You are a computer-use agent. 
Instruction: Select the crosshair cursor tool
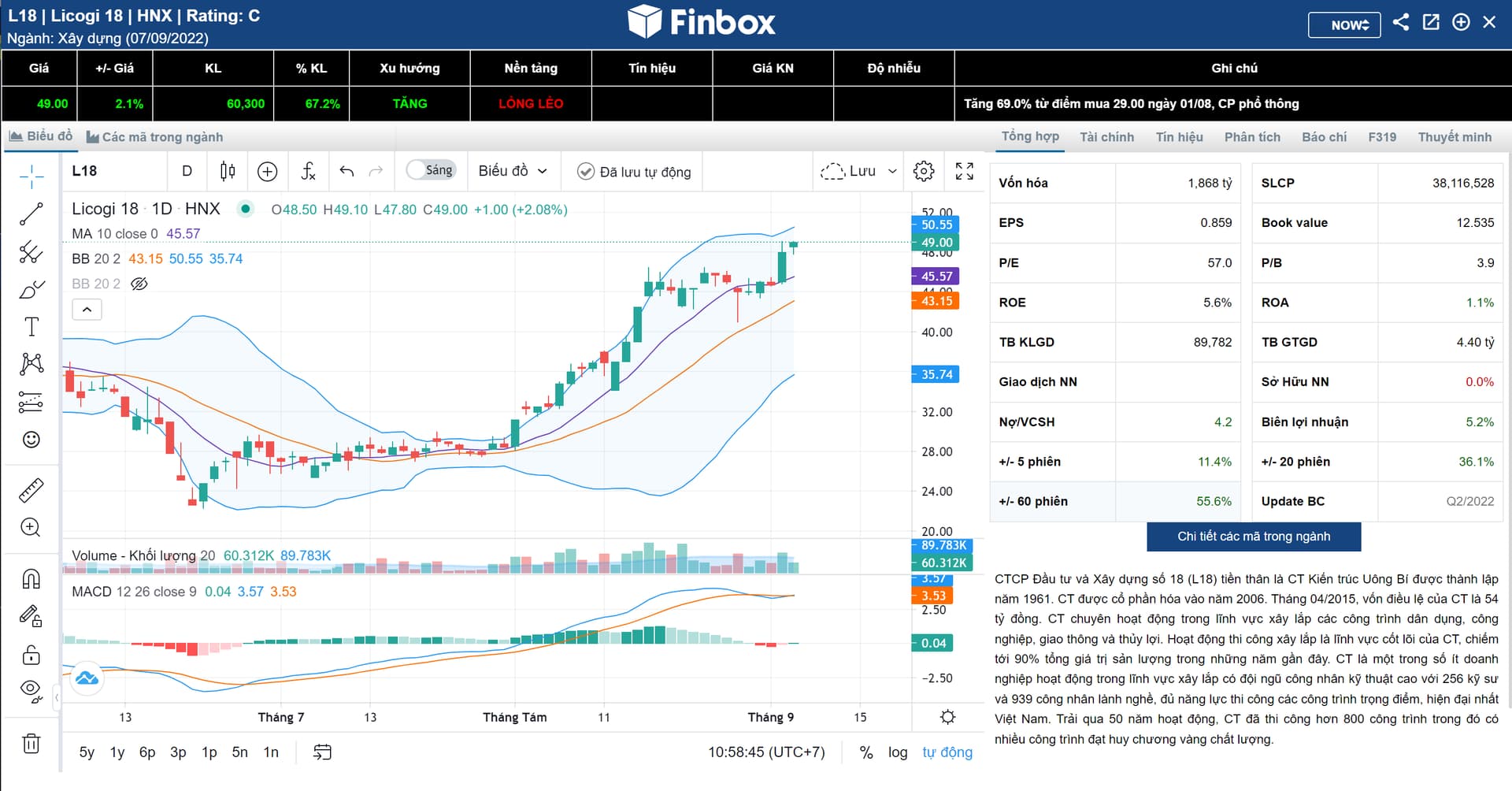coord(31,176)
